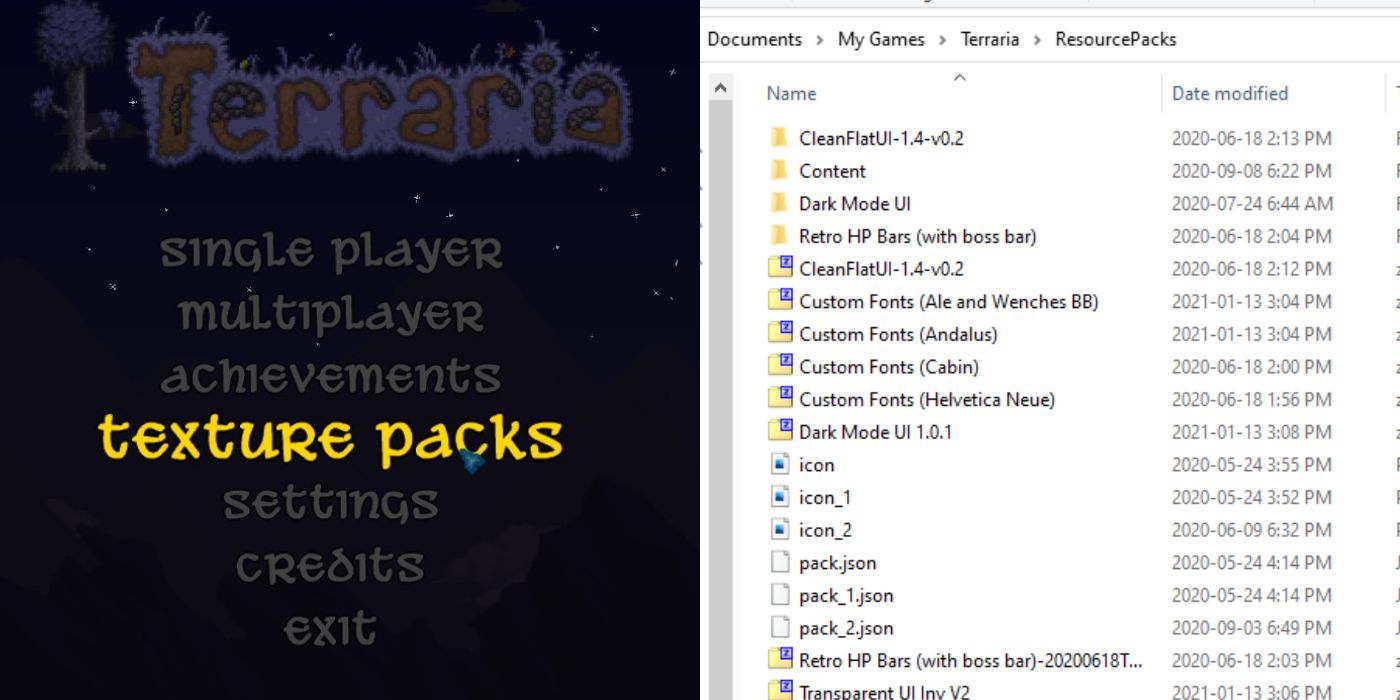Select the image icon beside the file named icon
The image size is (1400, 700).
780,464
